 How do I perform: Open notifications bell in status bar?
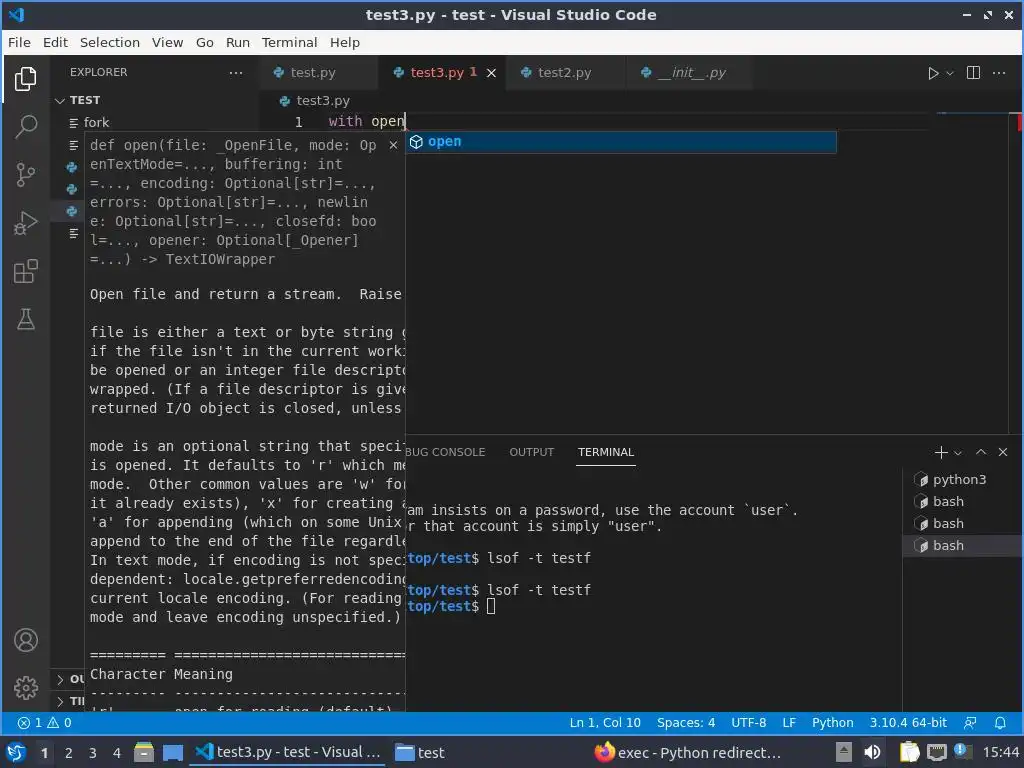(1000, 723)
